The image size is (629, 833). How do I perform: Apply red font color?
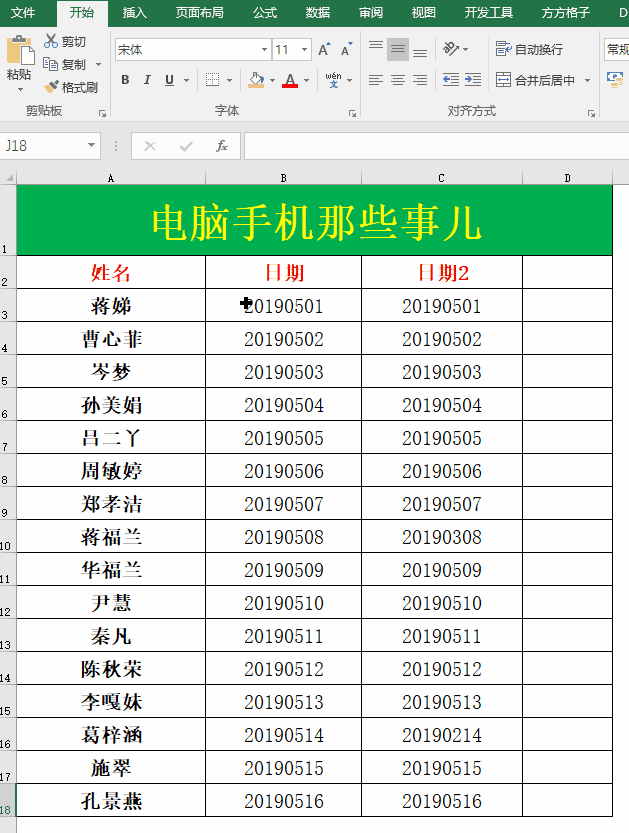point(290,80)
